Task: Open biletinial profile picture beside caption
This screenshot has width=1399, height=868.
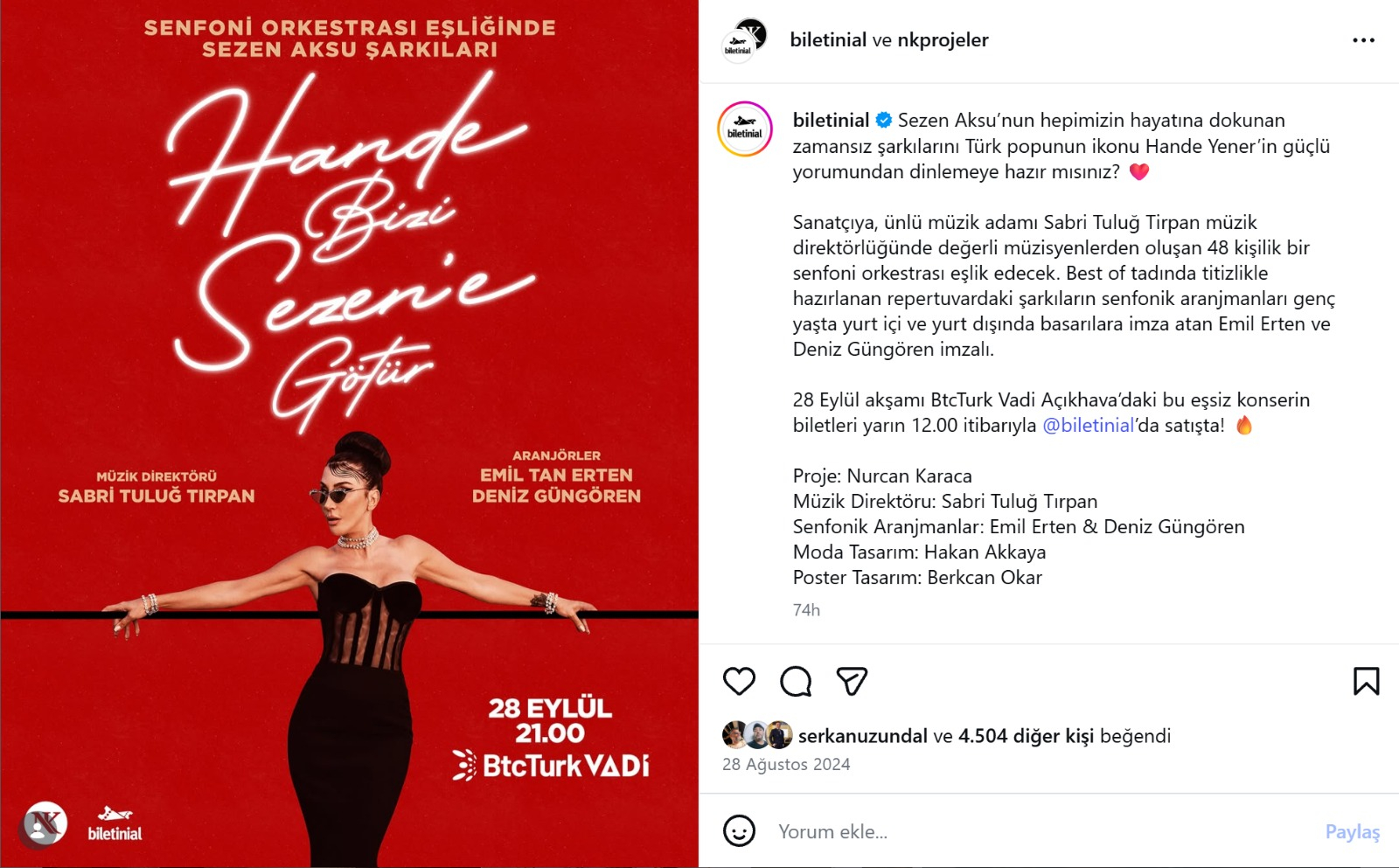Action: (x=745, y=128)
